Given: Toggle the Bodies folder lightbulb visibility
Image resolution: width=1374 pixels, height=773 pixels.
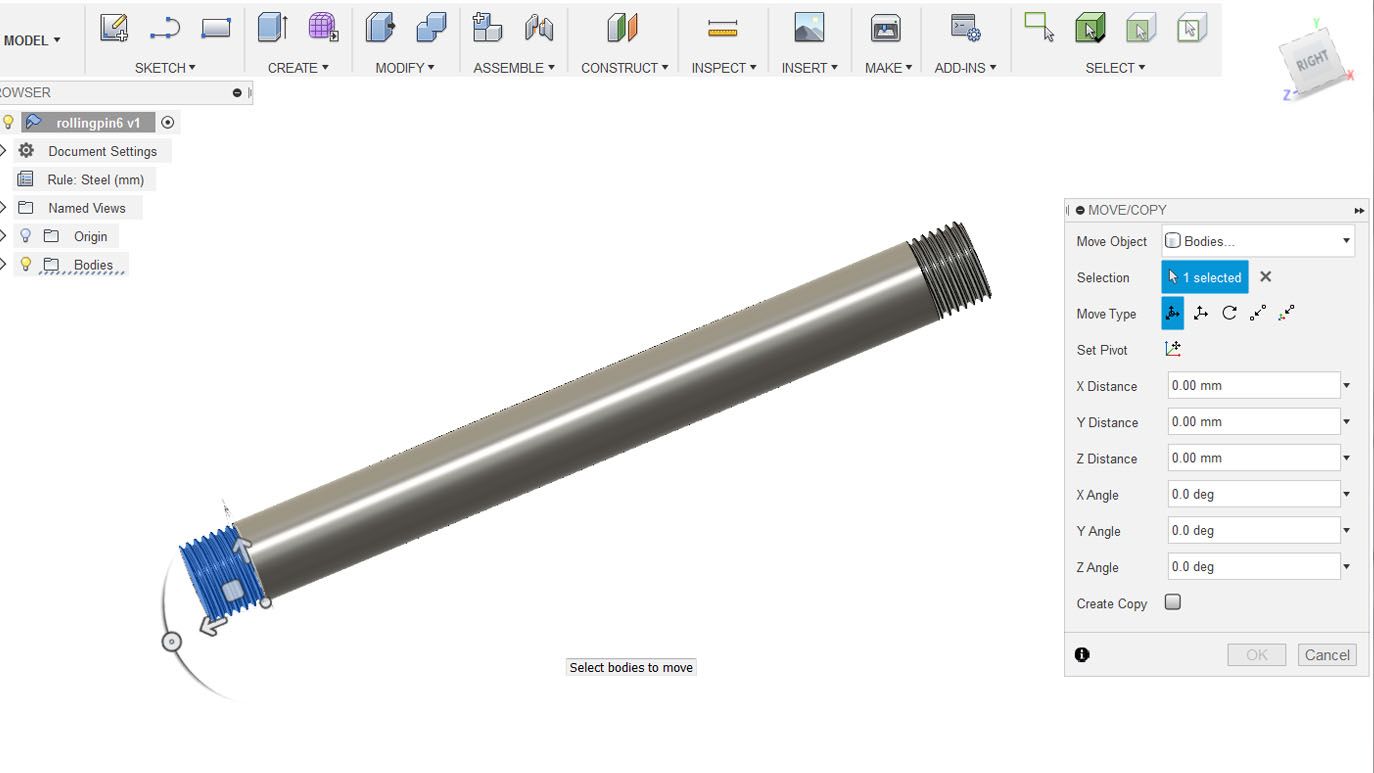Looking at the screenshot, I should [26, 264].
